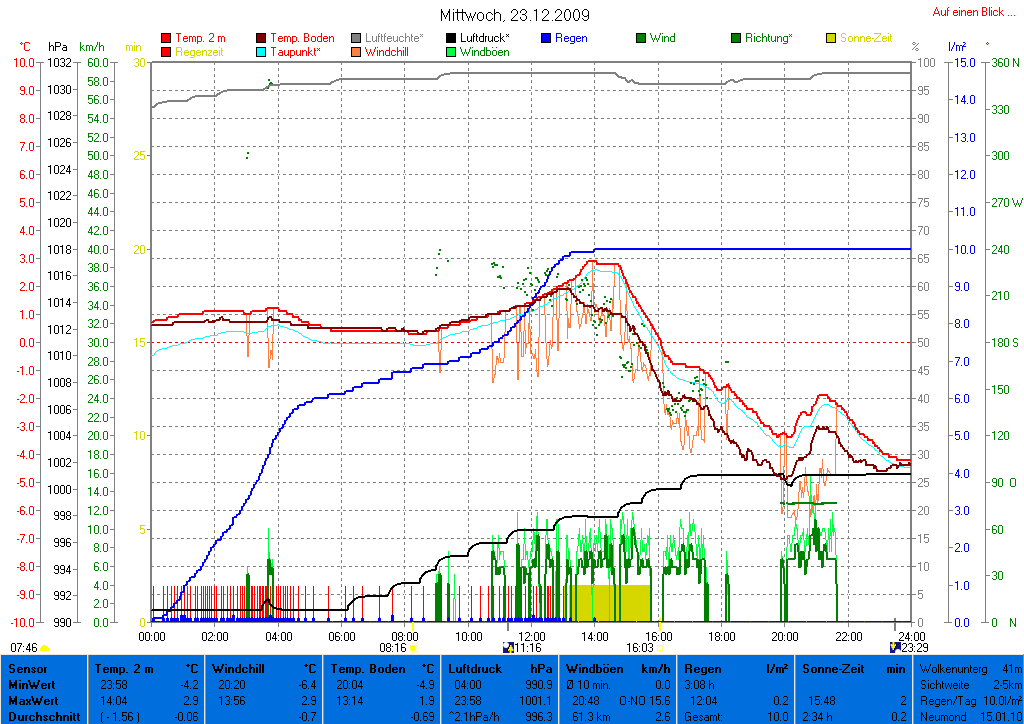
Task: Click the green Wind legend square
Action: click(641, 38)
